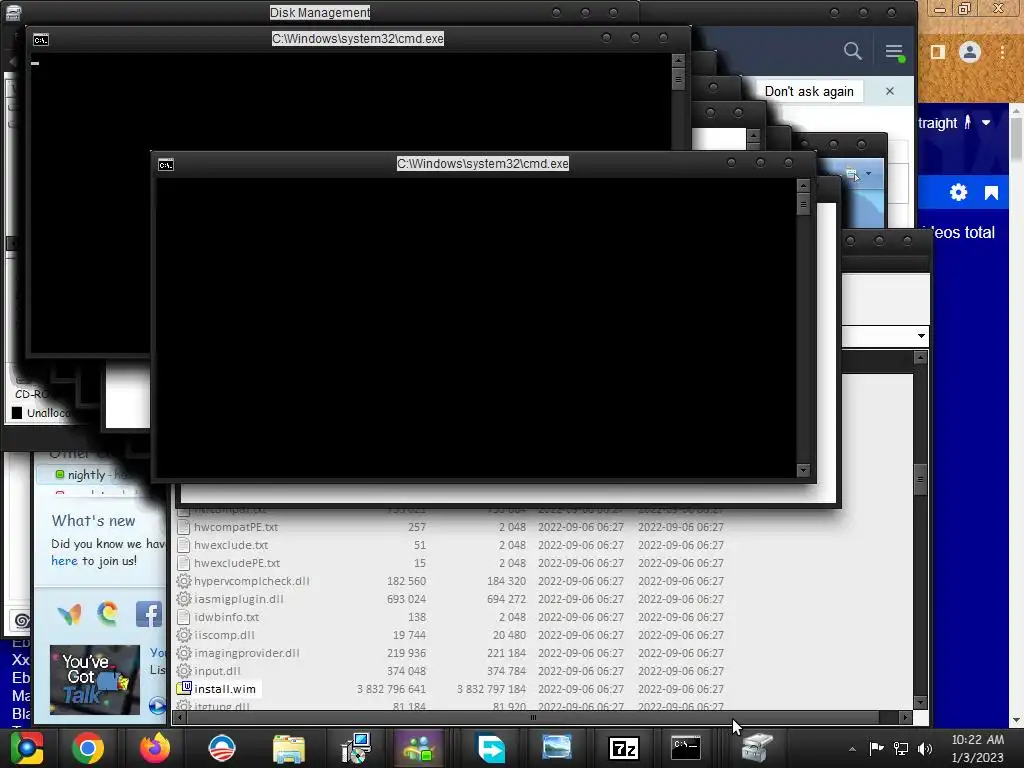
Task: Open the Chrome profile avatar icon
Action: click(x=970, y=52)
